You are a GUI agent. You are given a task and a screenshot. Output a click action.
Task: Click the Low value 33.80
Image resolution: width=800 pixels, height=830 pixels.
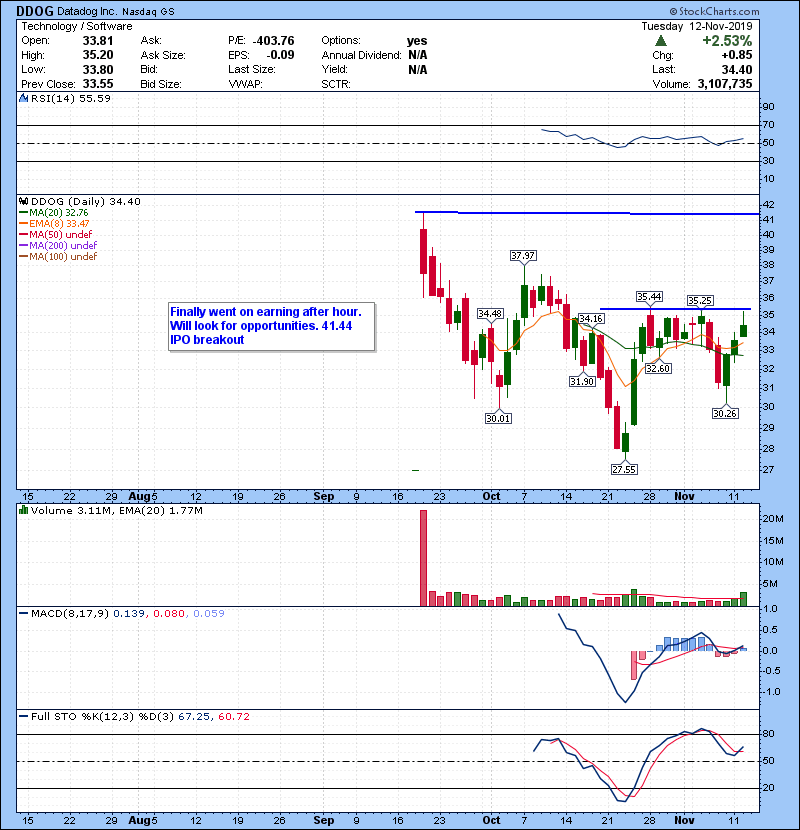[98, 69]
